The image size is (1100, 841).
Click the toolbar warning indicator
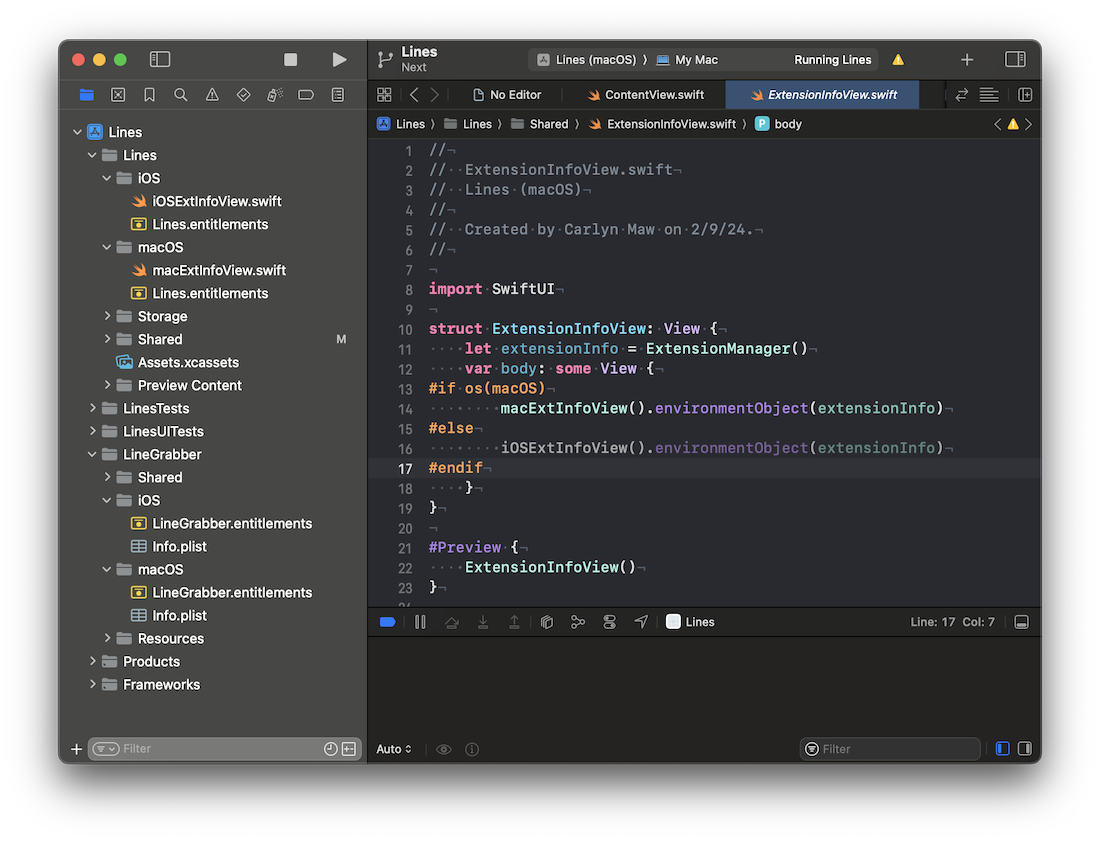click(898, 60)
